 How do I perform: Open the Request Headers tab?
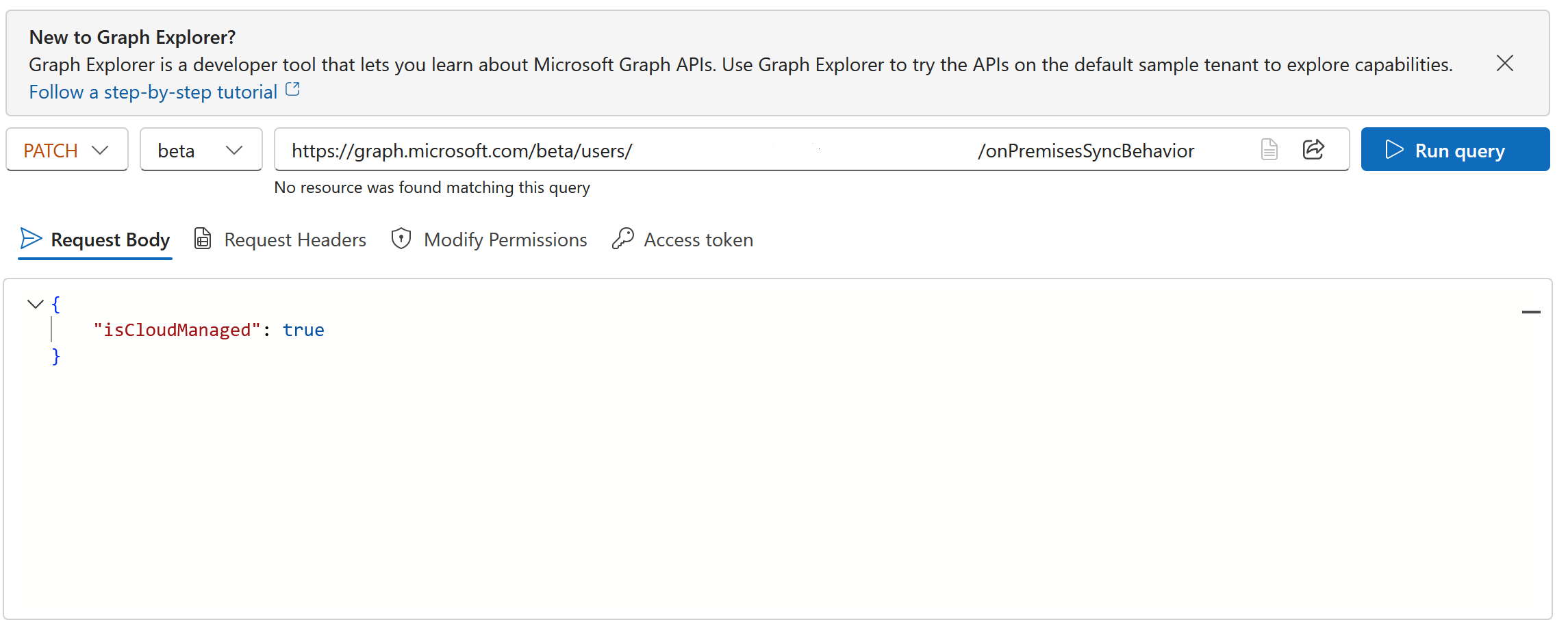point(294,240)
